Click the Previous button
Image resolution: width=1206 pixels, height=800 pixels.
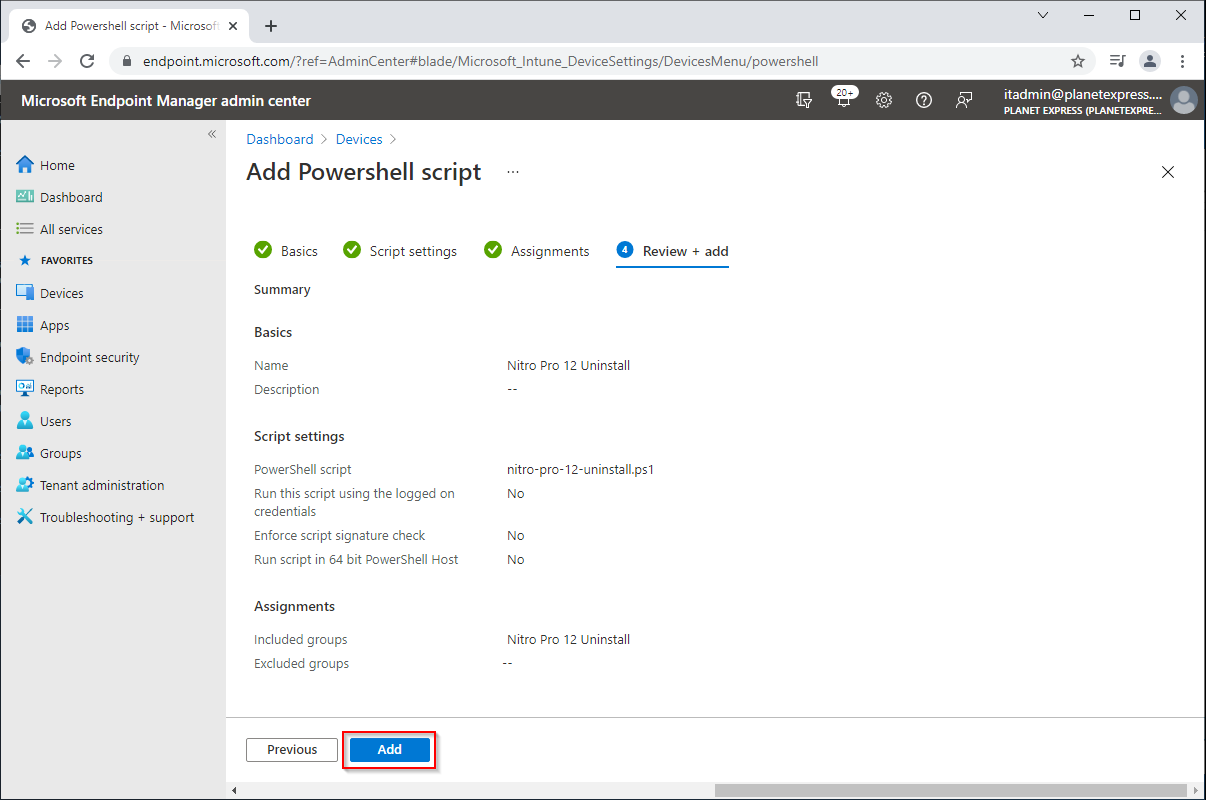click(x=292, y=750)
